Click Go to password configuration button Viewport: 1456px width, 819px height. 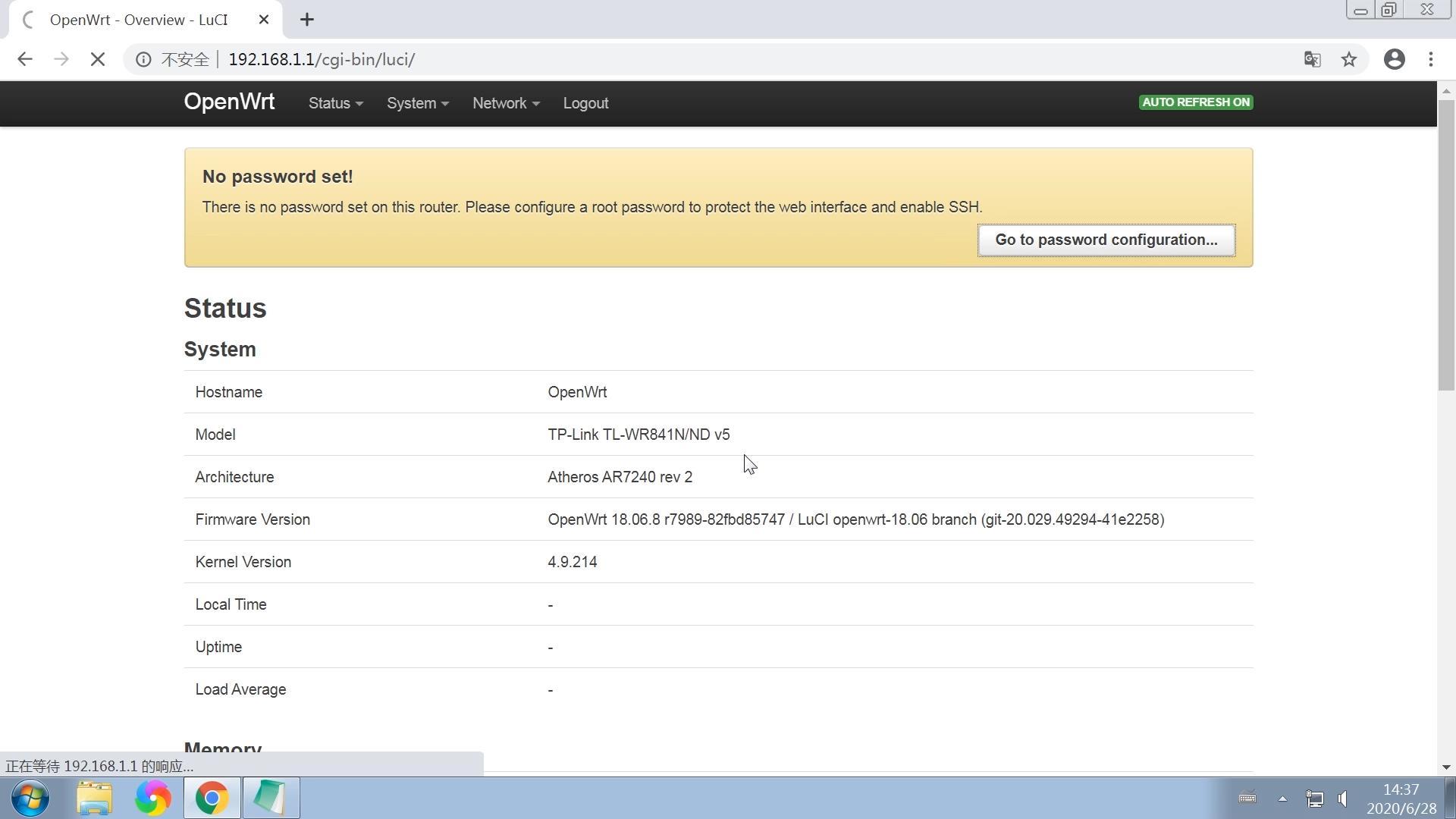pyautogui.click(x=1106, y=240)
